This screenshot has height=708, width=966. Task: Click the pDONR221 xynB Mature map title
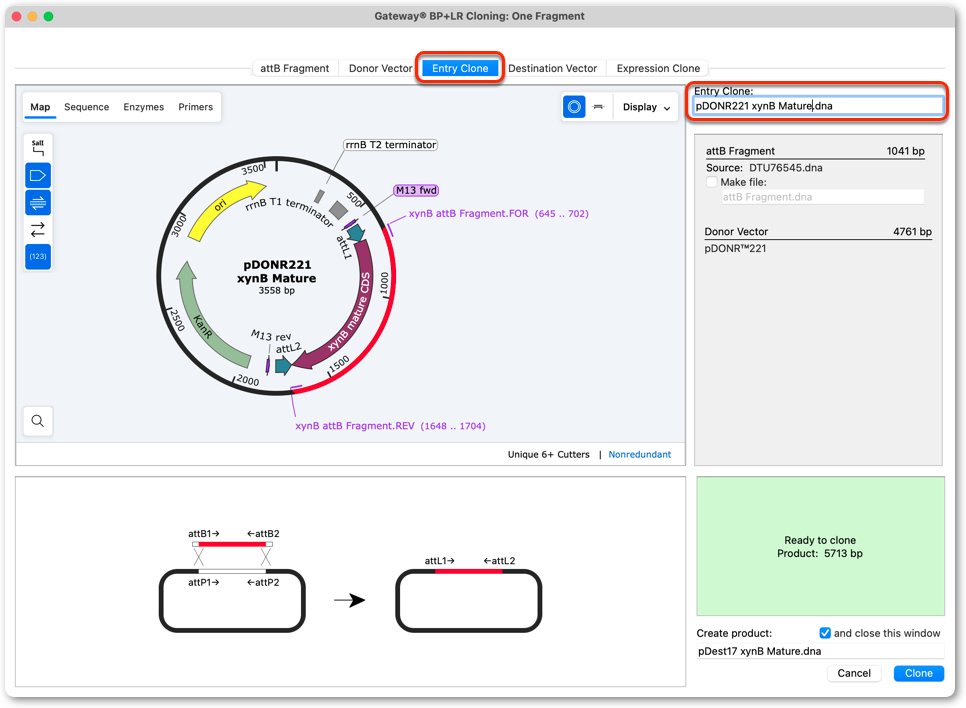click(x=277, y=271)
